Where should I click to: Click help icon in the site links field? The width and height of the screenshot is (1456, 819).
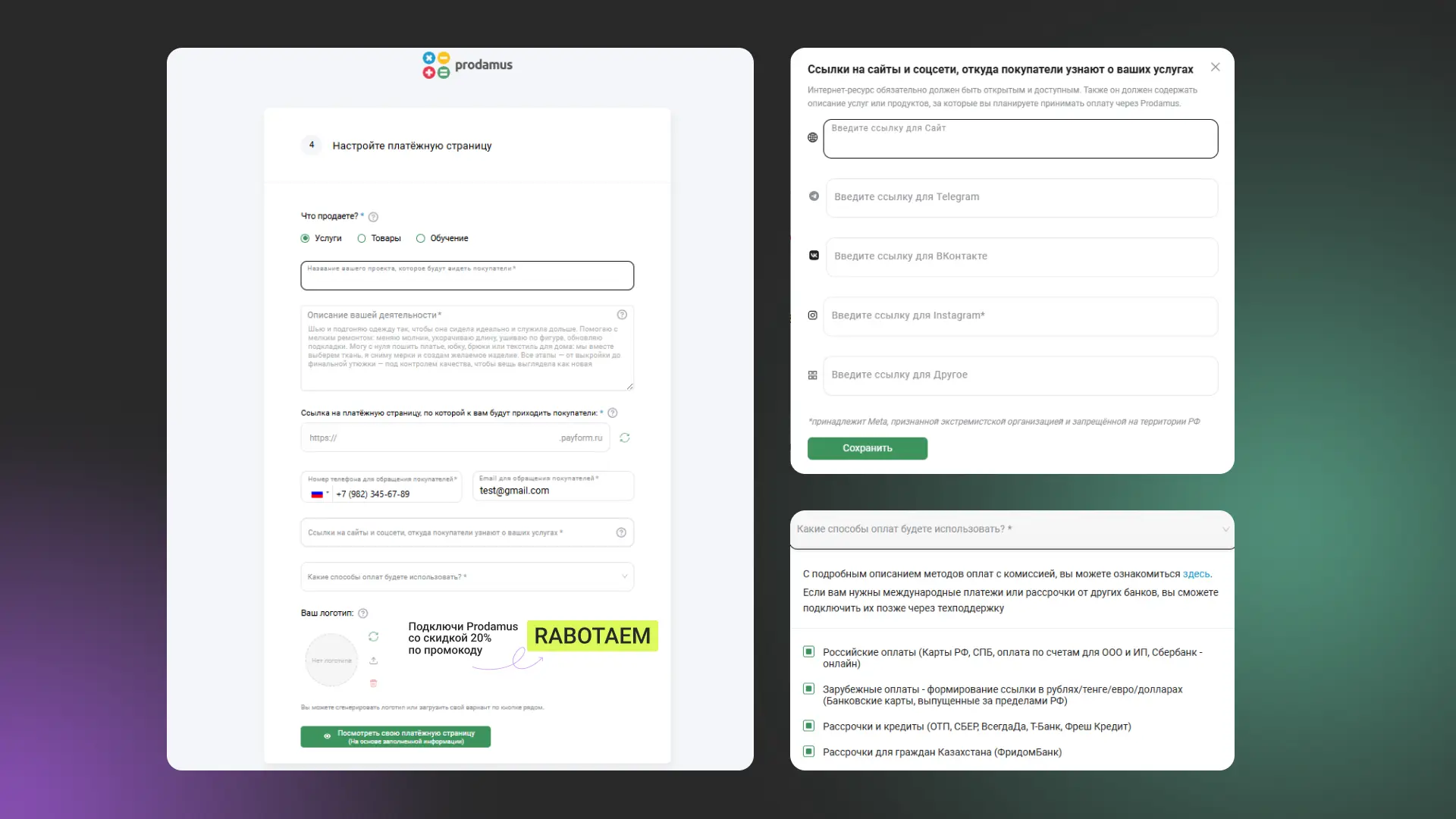[x=621, y=532]
